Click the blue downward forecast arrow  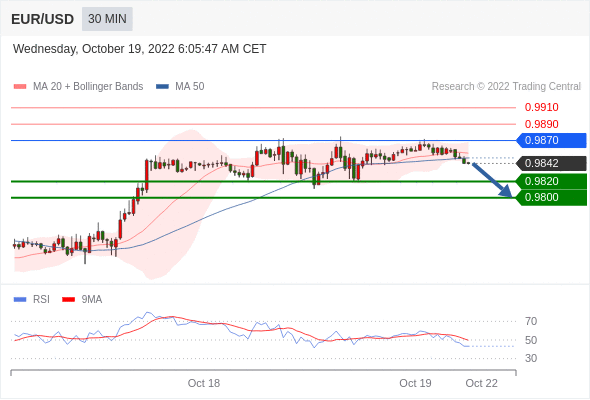tap(492, 180)
